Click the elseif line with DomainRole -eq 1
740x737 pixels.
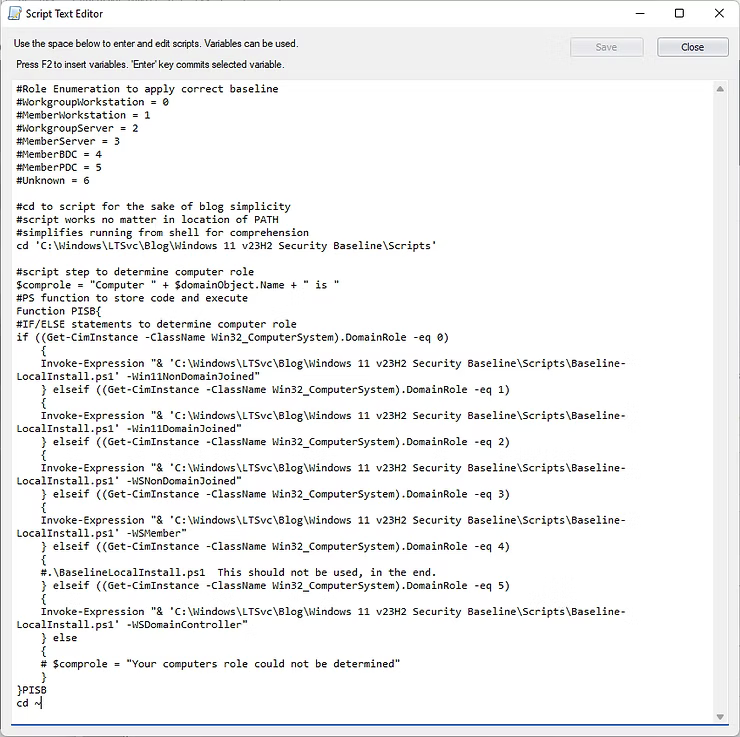(x=275, y=390)
